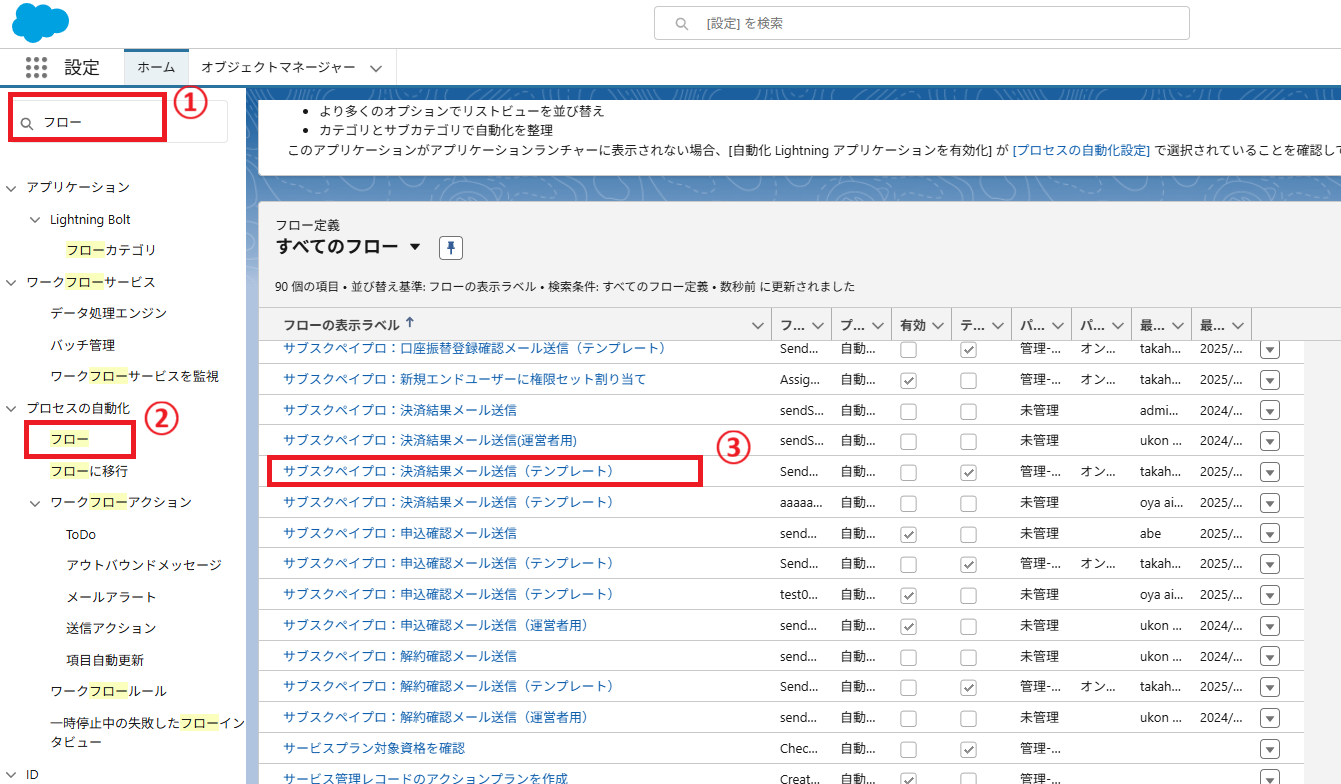Toggle 有効 checkbox for 申込確認メール送信（運営者用）
This screenshot has width=1341, height=784.
908,626
